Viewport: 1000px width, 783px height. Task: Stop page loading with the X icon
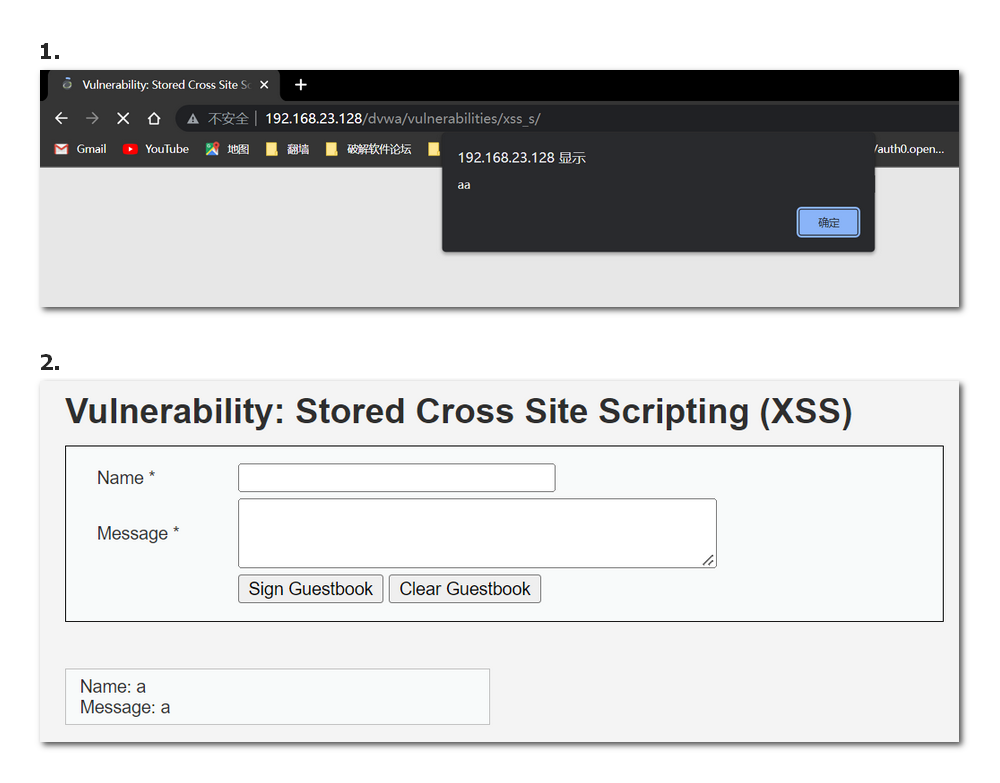123,119
